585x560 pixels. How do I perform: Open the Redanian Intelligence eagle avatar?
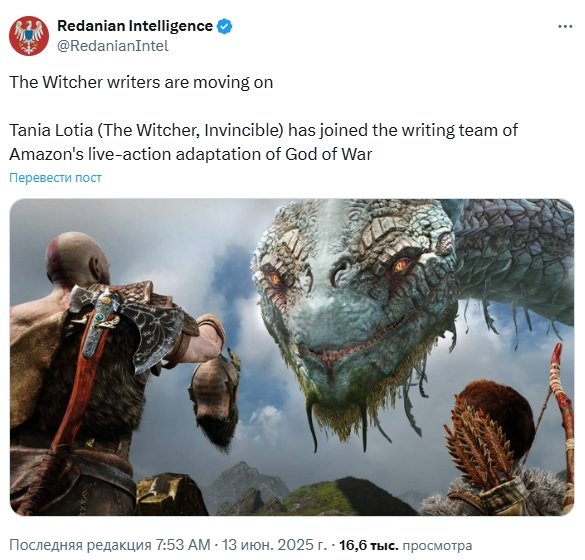[x=29, y=36]
